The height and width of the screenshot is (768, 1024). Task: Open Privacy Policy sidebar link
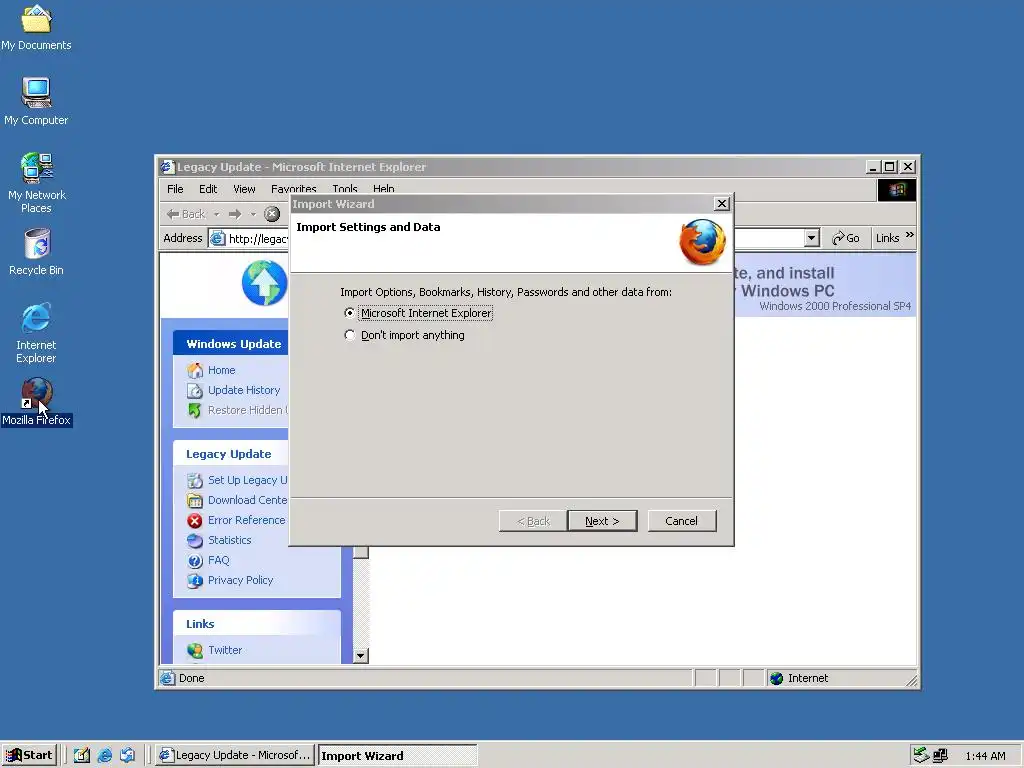[x=240, y=580]
